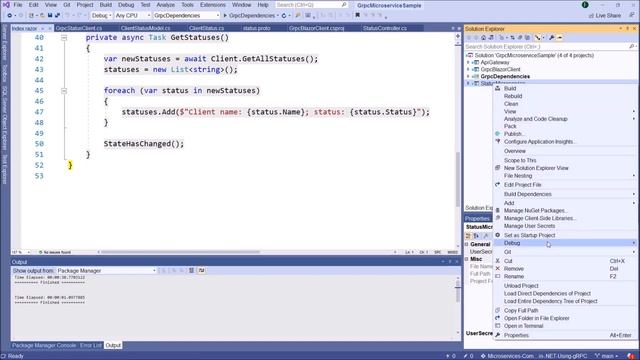This screenshot has width=640, height=360.
Task: Open the Extensions menu
Action: point(213,5)
